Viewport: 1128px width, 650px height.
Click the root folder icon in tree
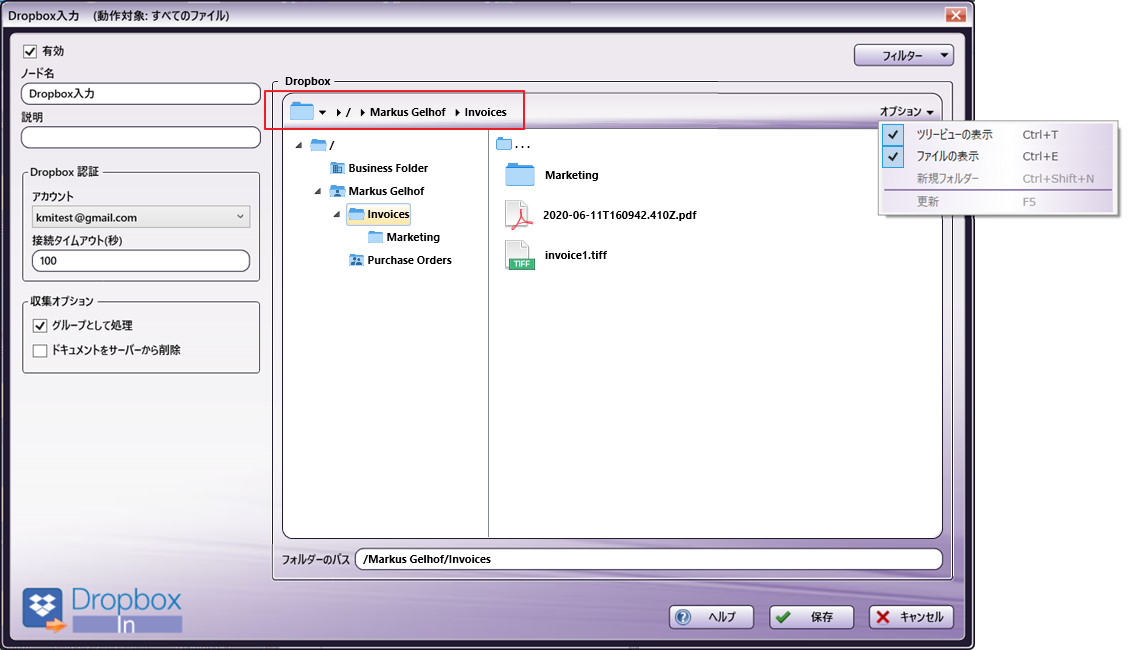point(318,145)
